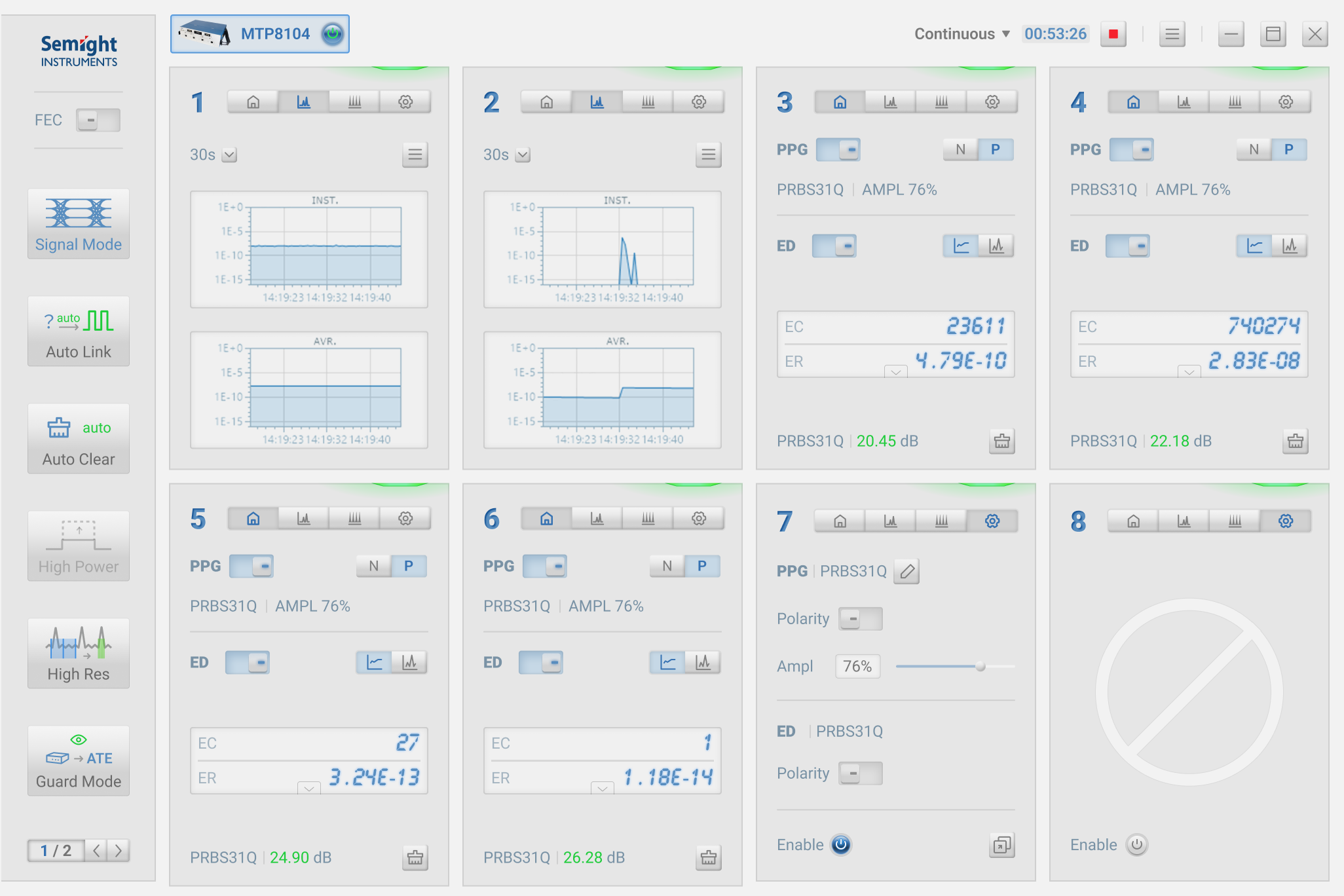Toggle the PPG enable button in channel 3
Screen dimensions: 1344x896
pyautogui.click(x=839, y=149)
